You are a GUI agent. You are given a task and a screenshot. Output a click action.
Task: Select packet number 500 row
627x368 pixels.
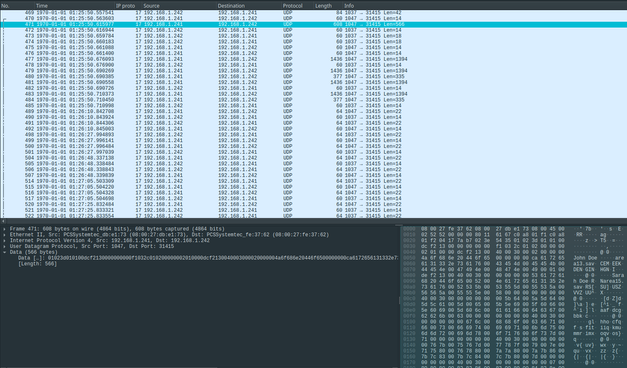click(x=314, y=146)
